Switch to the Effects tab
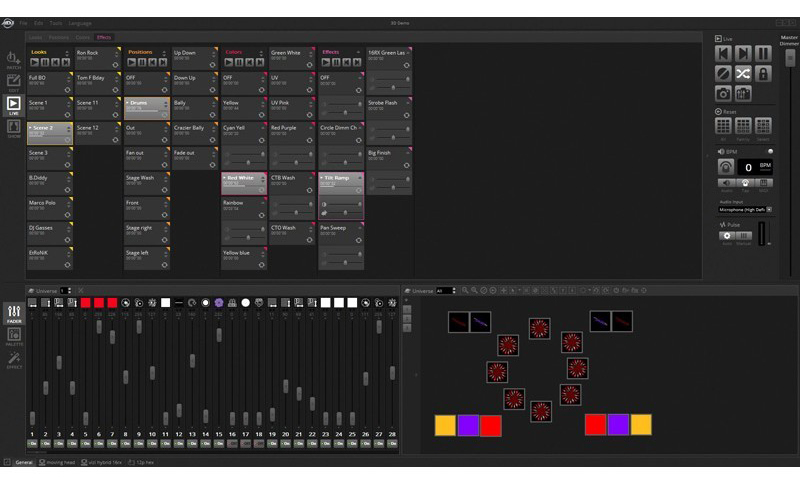Image resolution: width=800 pixels, height=499 pixels. click(104, 37)
